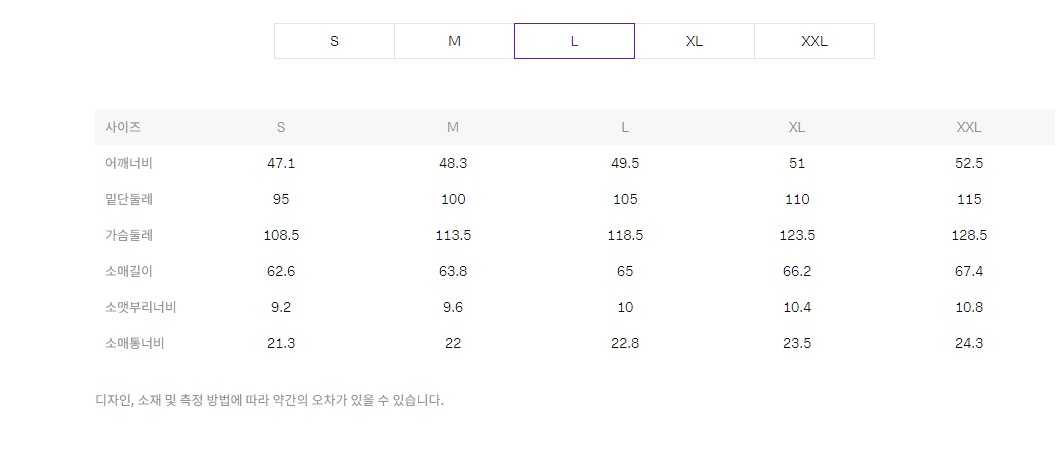Click the measurement disclaimer text below the table
The height and width of the screenshot is (452, 1061).
coord(269,400)
